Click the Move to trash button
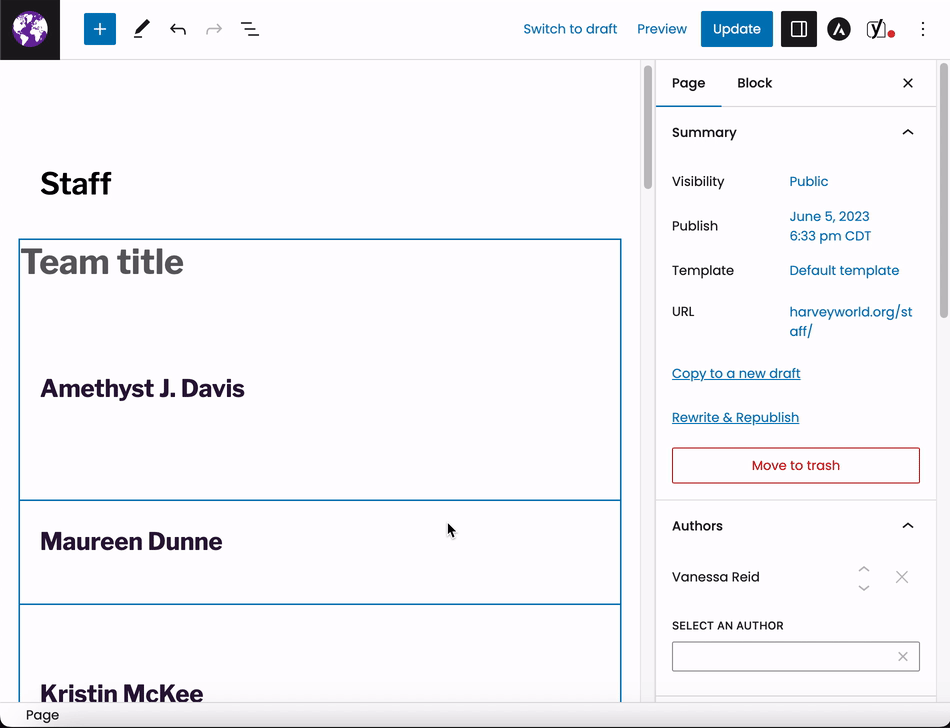 click(795, 465)
